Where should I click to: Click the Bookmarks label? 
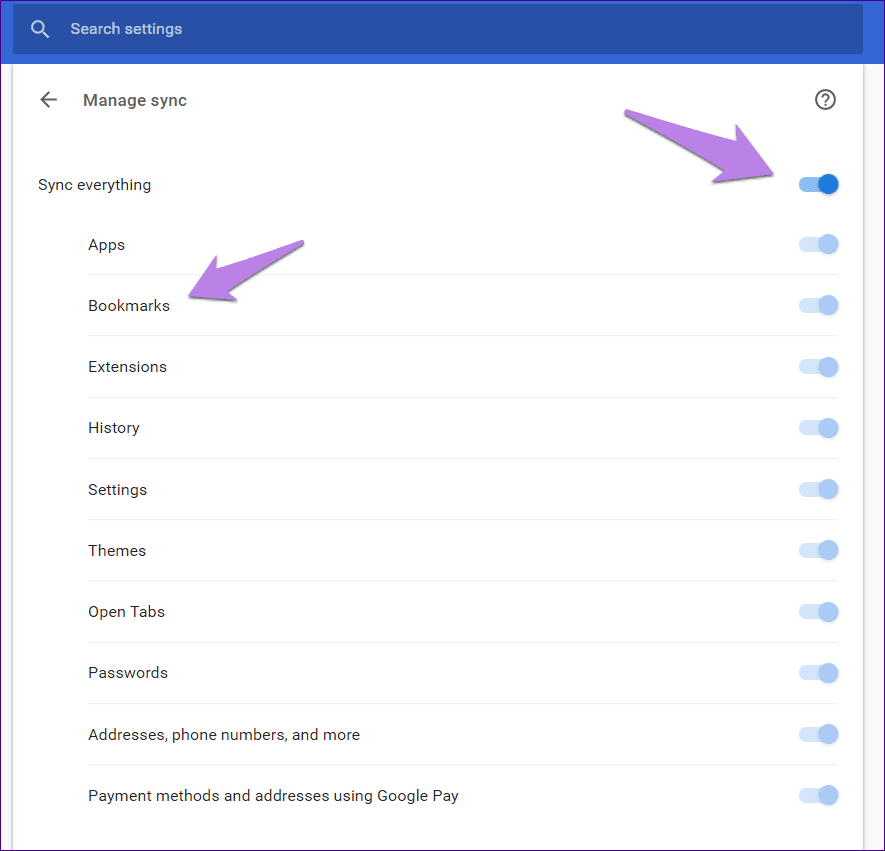[x=129, y=306]
